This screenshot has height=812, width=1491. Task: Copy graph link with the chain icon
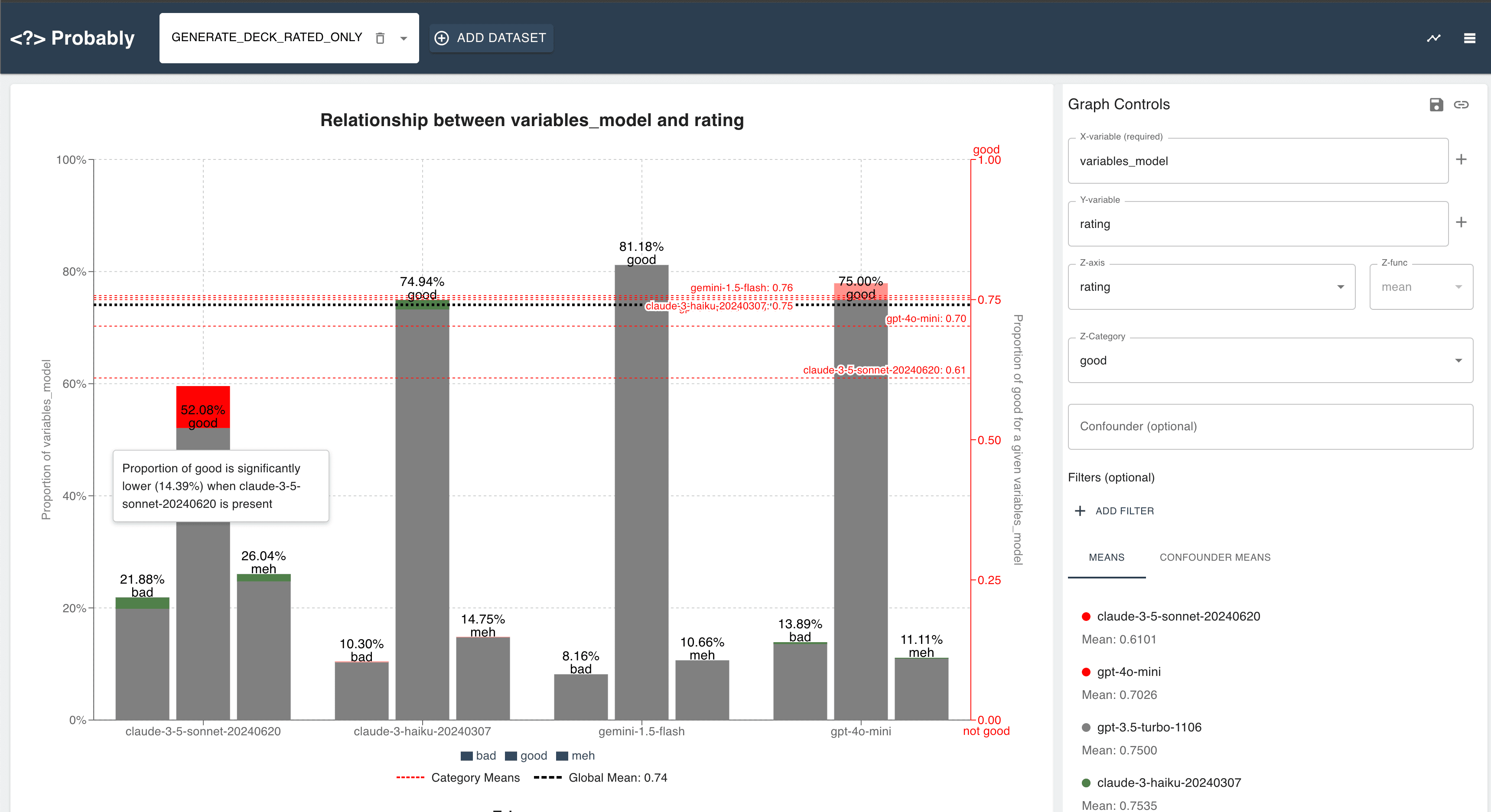click(x=1461, y=105)
